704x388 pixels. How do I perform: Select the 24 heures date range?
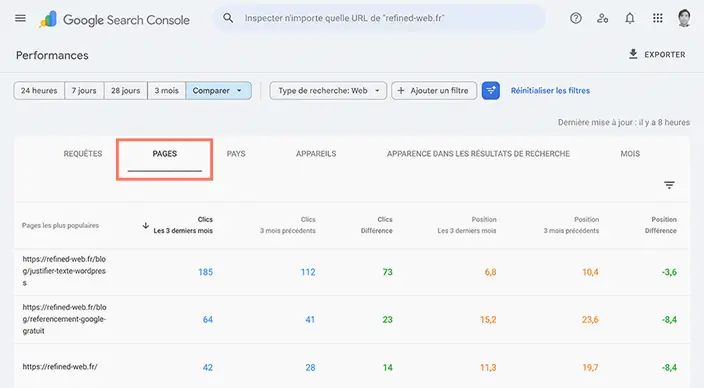click(39, 90)
